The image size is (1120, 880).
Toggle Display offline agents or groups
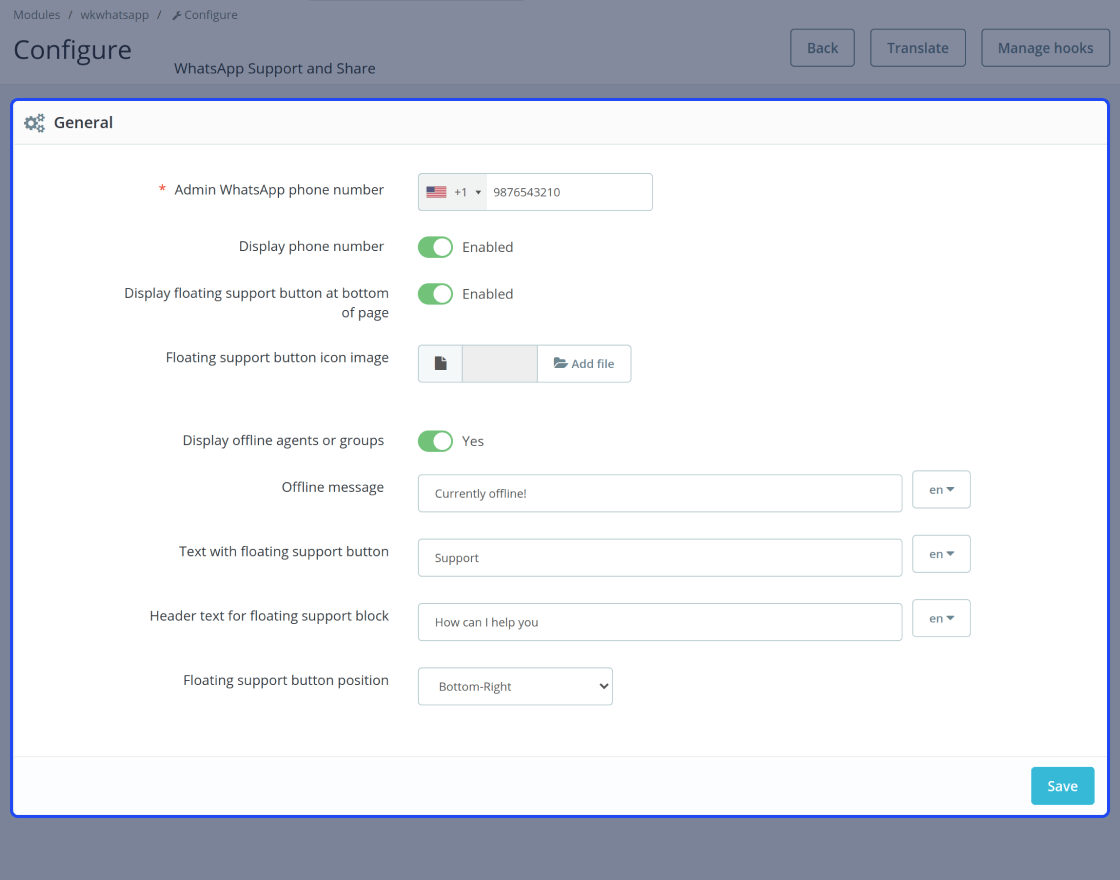click(x=436, y=441)
